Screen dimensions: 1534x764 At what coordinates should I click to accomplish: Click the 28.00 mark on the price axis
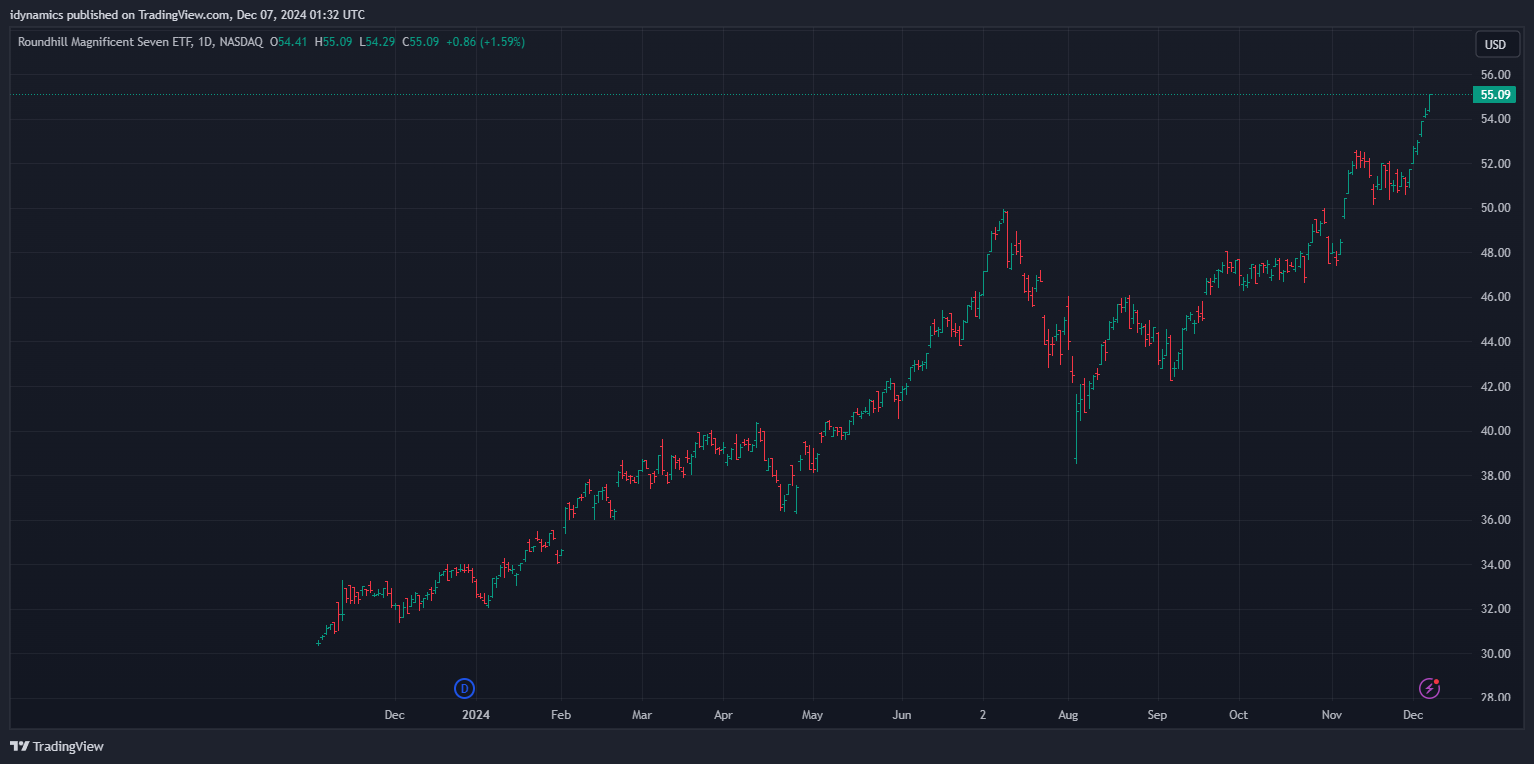(1495, 697)
